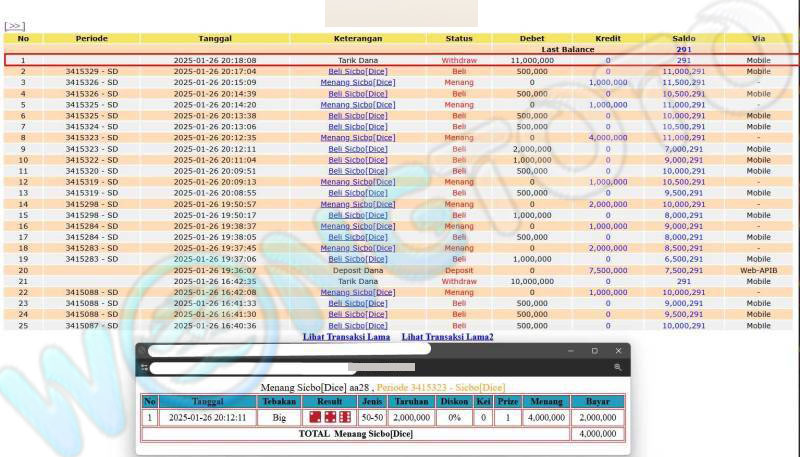The width and height of the screenshot is (800, 457).
Task: Open Menang Sicbo[Dice] link in row 22
Action: [358, 292]
